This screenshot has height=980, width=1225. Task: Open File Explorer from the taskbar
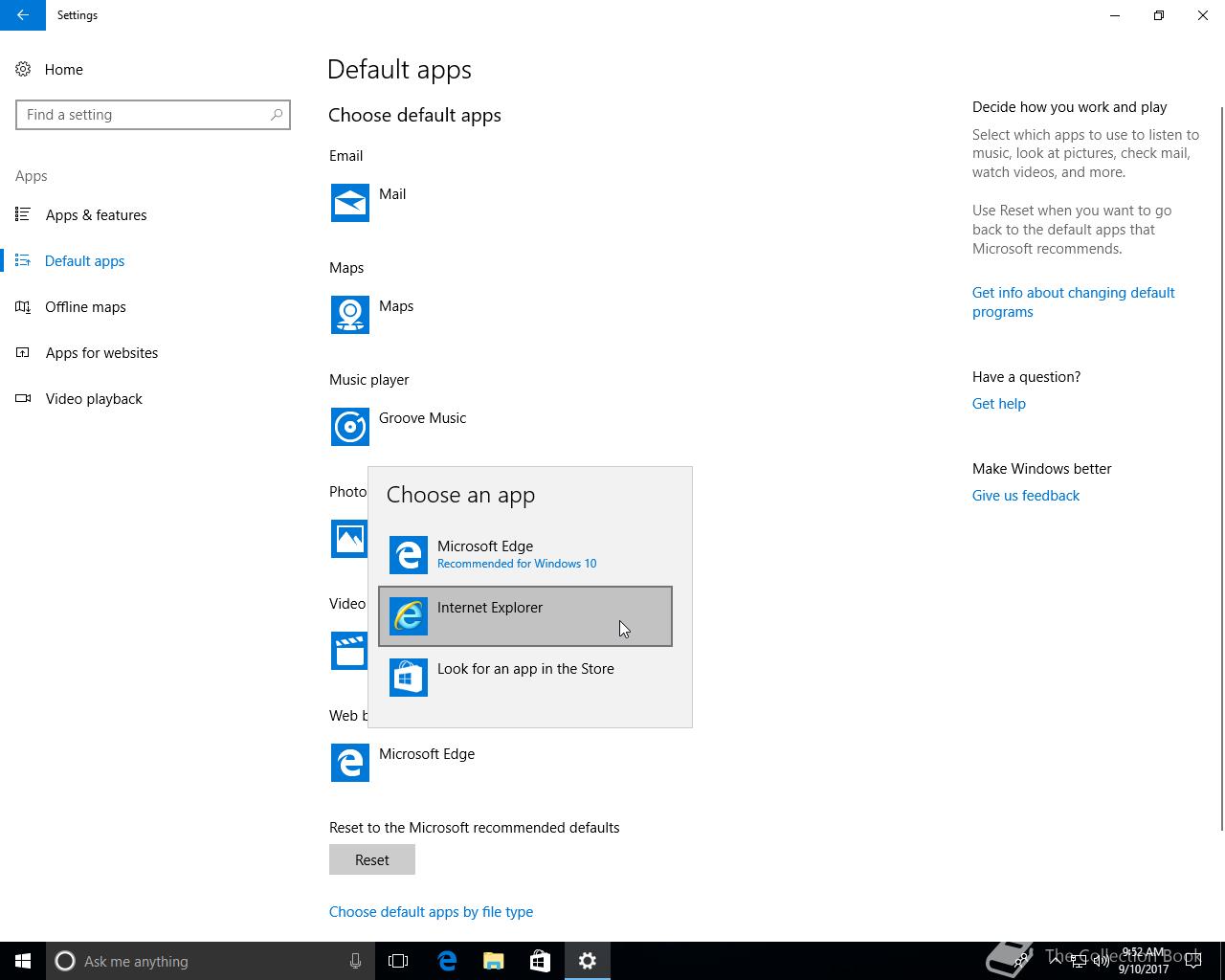tap(494, 961)
